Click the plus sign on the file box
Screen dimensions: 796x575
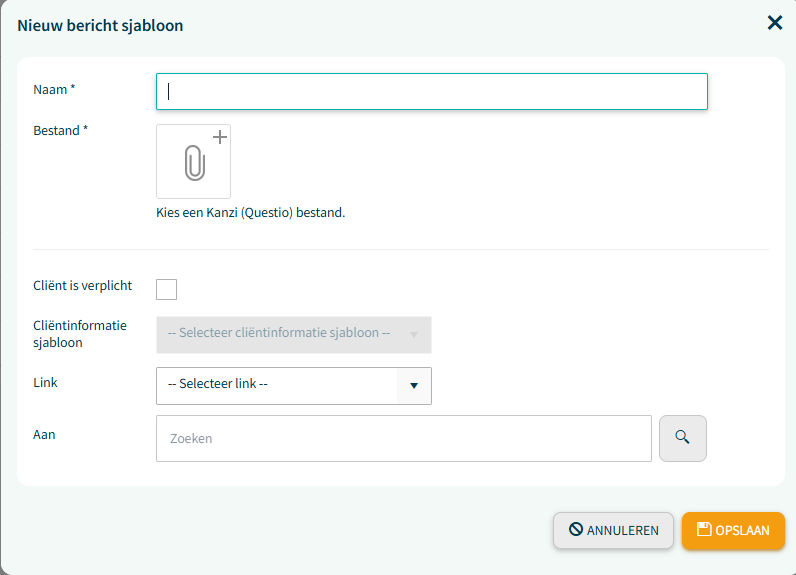click(220, 137)
